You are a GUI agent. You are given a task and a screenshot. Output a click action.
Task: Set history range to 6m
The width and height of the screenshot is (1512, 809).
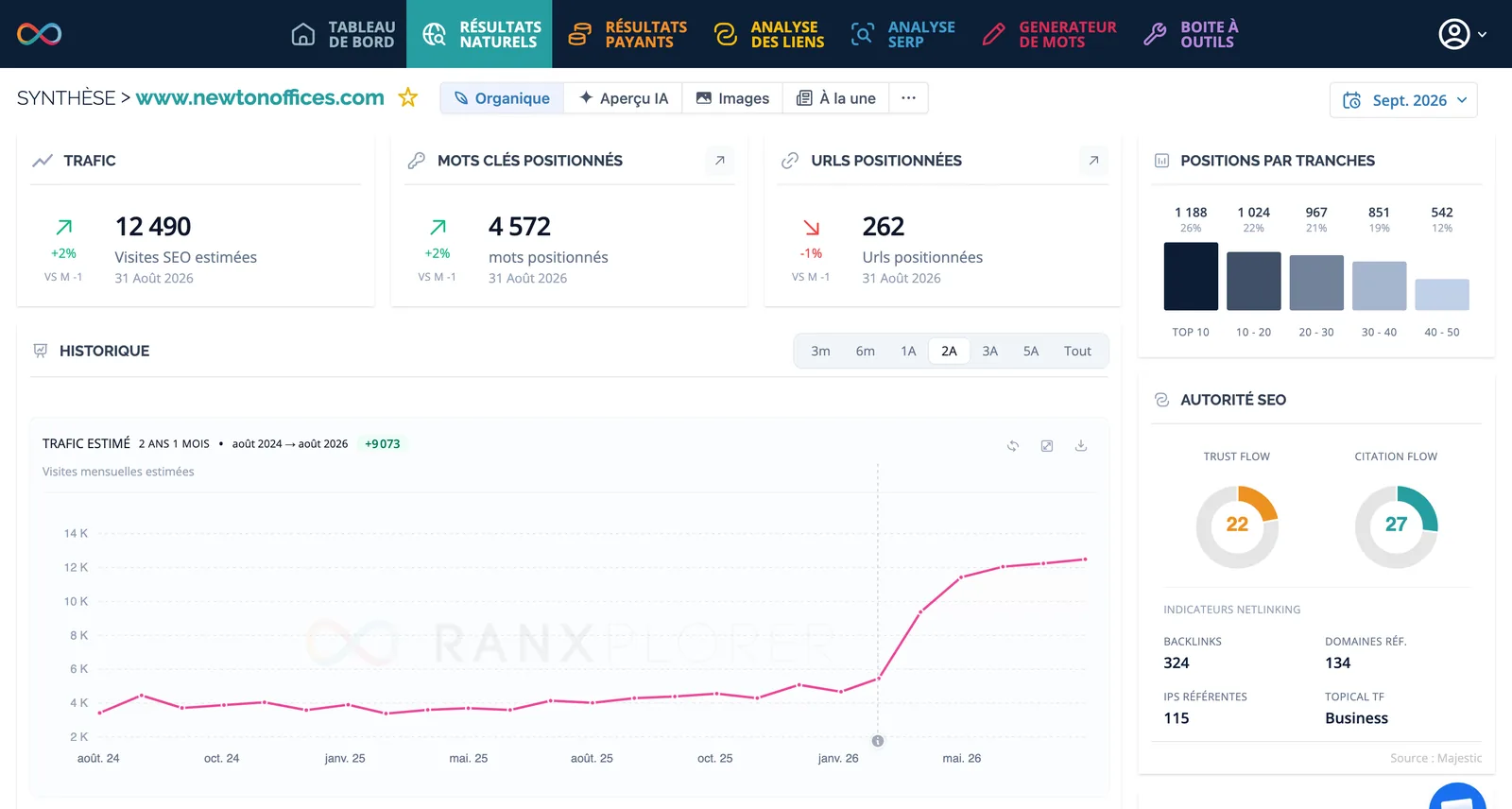pos(866,351)
